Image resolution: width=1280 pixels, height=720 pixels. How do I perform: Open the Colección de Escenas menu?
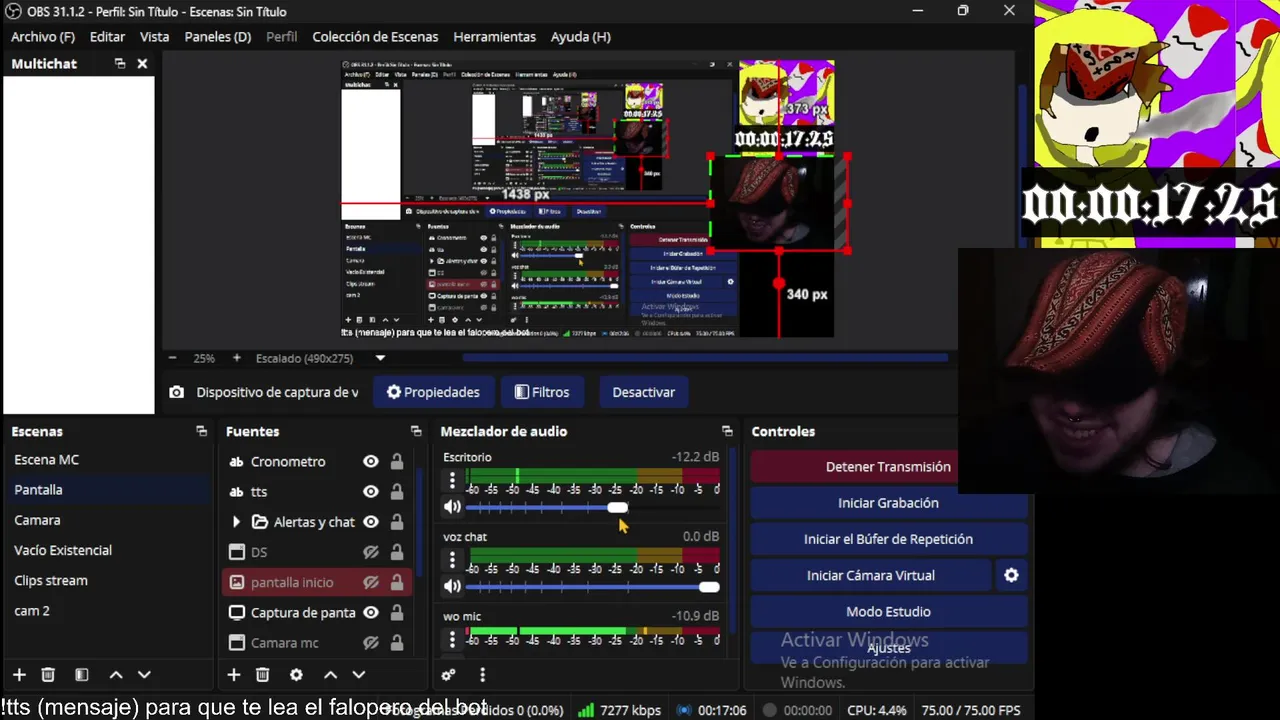click(x=375, y=36)
